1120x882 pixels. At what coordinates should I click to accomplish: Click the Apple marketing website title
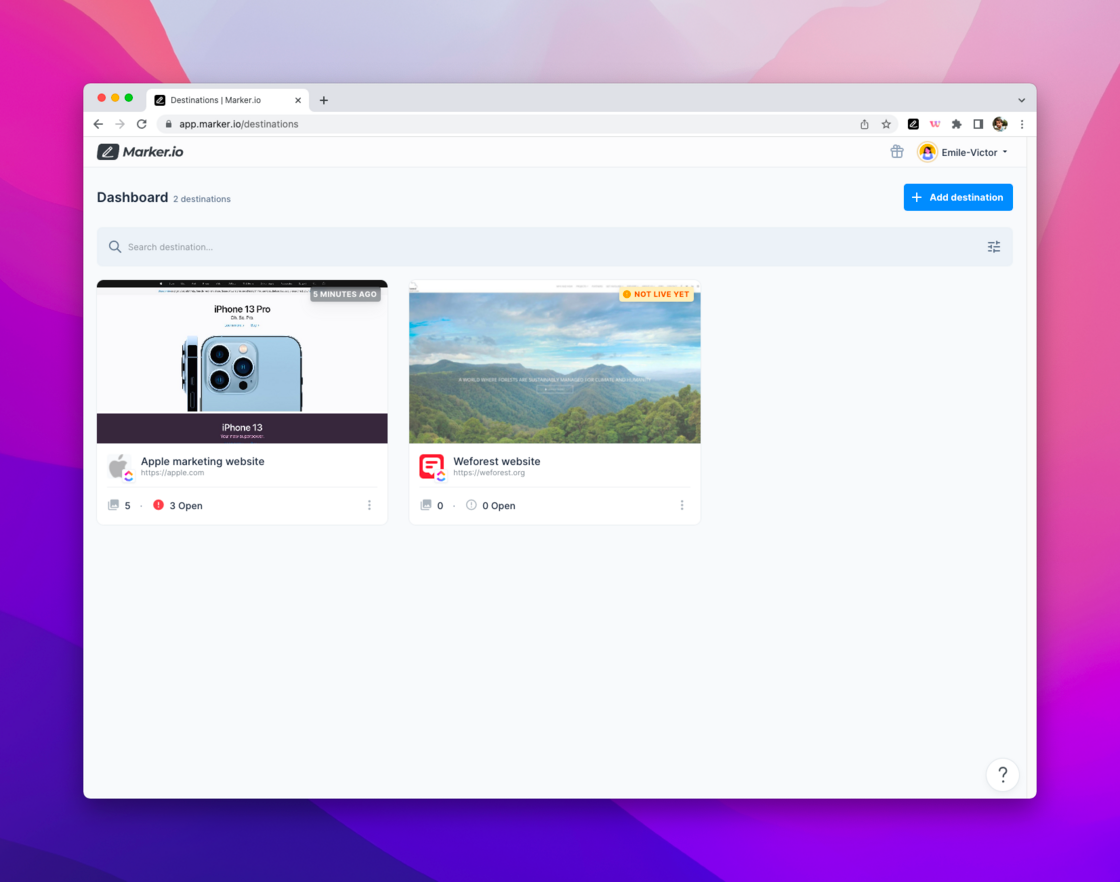[202, 461]
